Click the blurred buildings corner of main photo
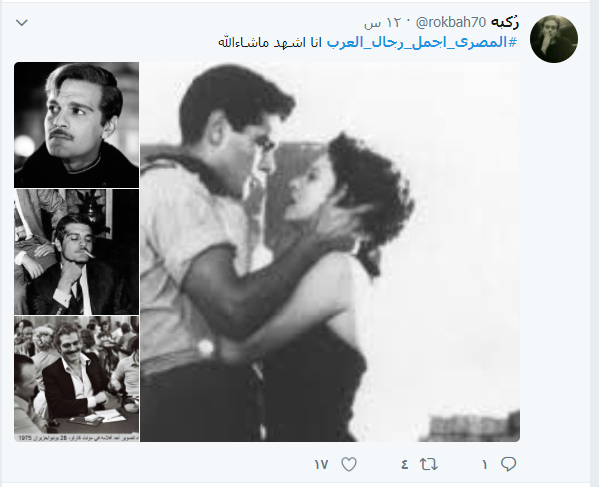 tap(472, 426)
